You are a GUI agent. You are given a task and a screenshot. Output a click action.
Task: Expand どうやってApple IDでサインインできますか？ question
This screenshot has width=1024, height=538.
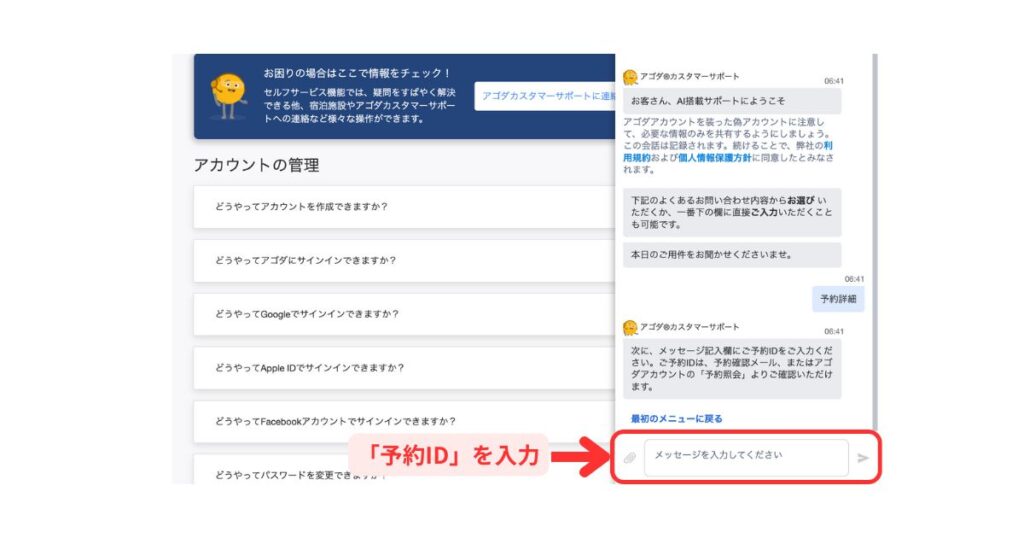404,368
